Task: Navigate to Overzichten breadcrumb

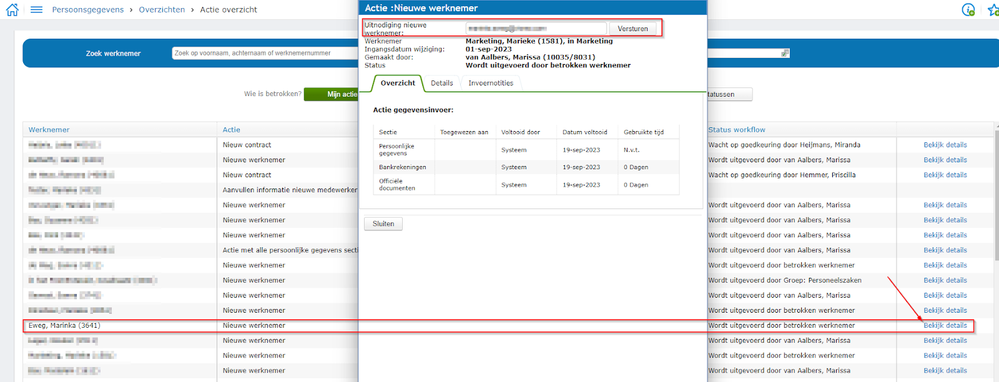Action: tap(163, 10)
